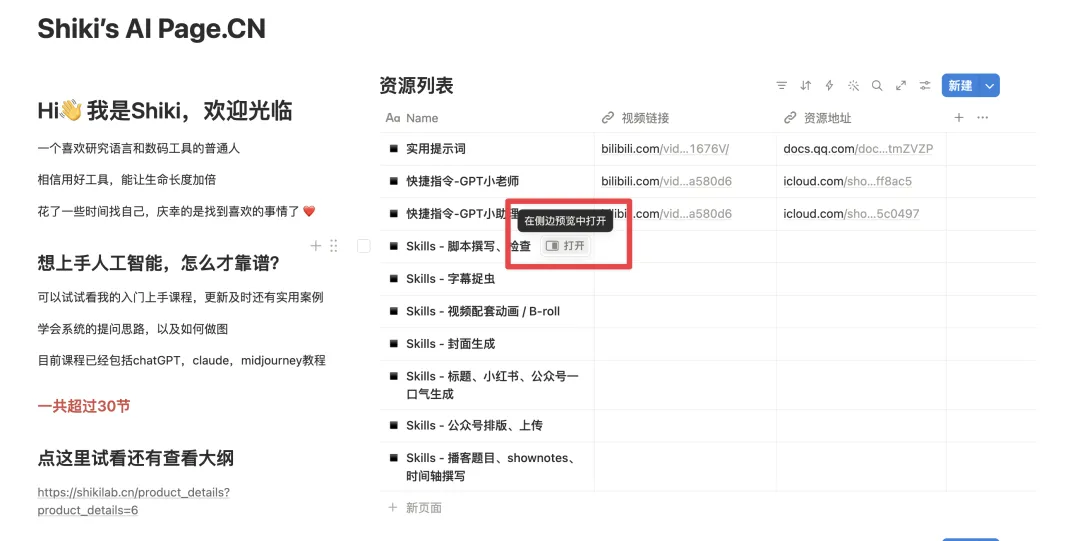Click the sort arrows icon

point(805,86)
